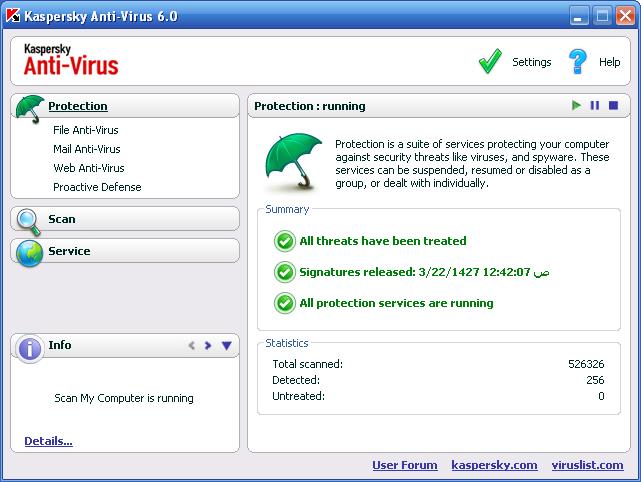
Task: Show previous info message with left arrow
Action: click(191, 345)
